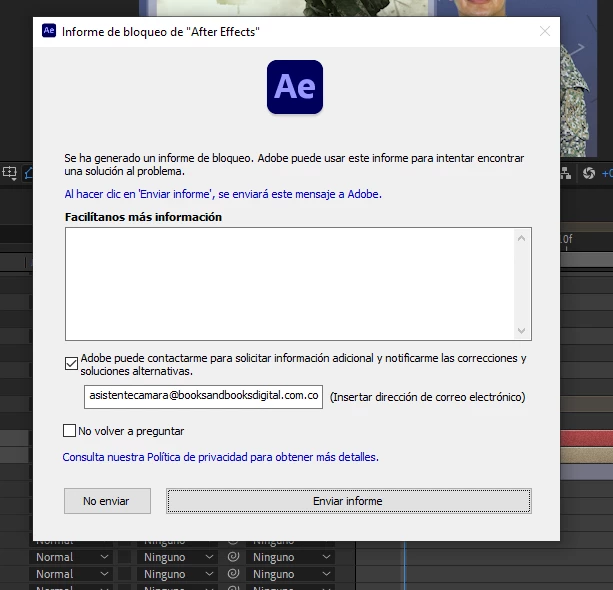The width and height of the screenshot is (613, 590).
Task: Open the track matte Ninguno dropdown in upper full row
Action: point(177,557)
